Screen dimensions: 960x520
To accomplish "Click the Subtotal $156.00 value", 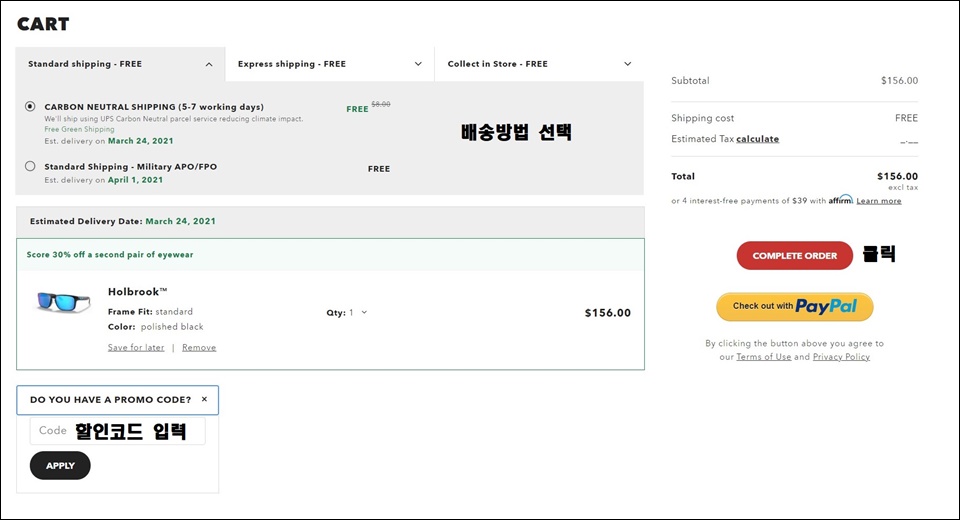I will coord(899,80).
